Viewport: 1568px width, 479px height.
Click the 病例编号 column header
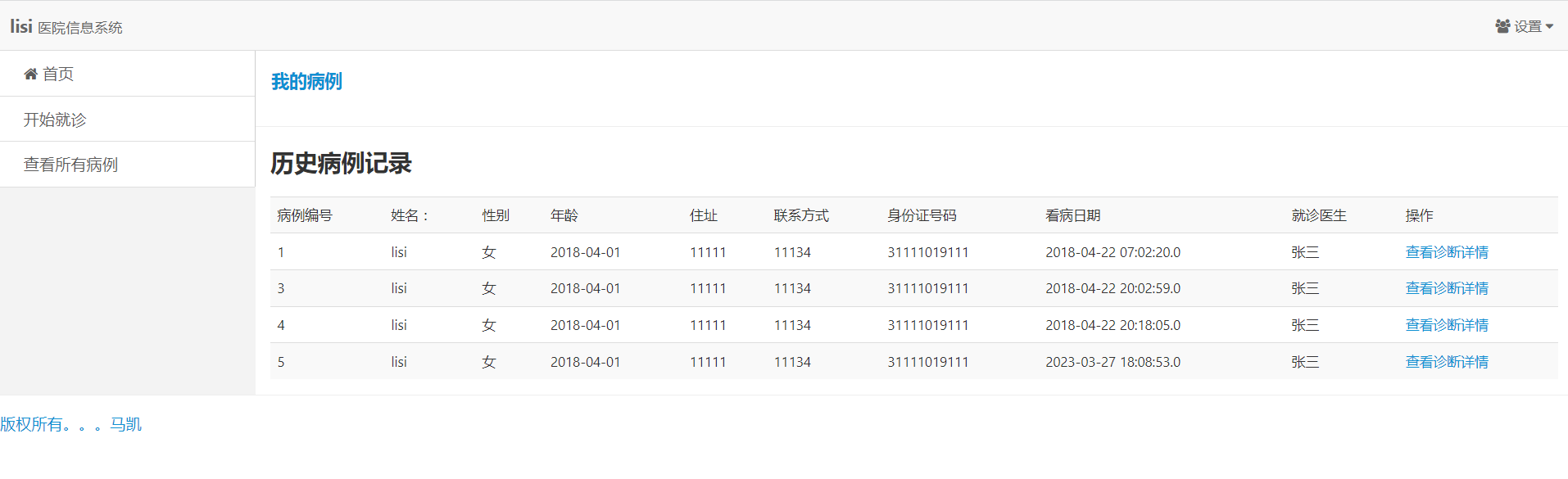305,215
